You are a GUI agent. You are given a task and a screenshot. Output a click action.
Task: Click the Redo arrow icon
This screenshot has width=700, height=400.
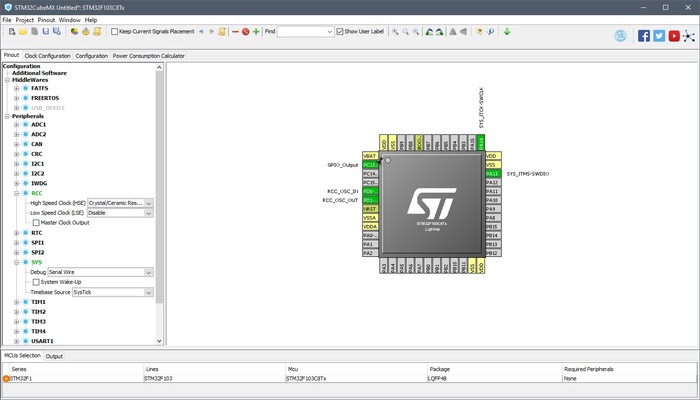coord(211,32)
